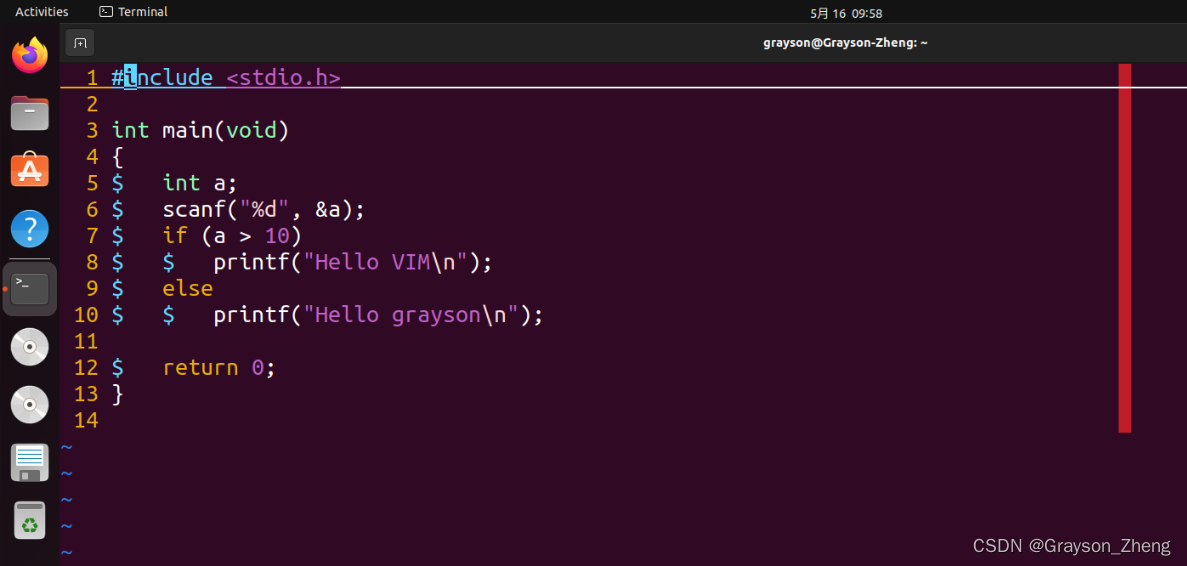Viewport: 1187px width, 566px height.
Task: Open the Terminal app menu
Action: [134, 12]
